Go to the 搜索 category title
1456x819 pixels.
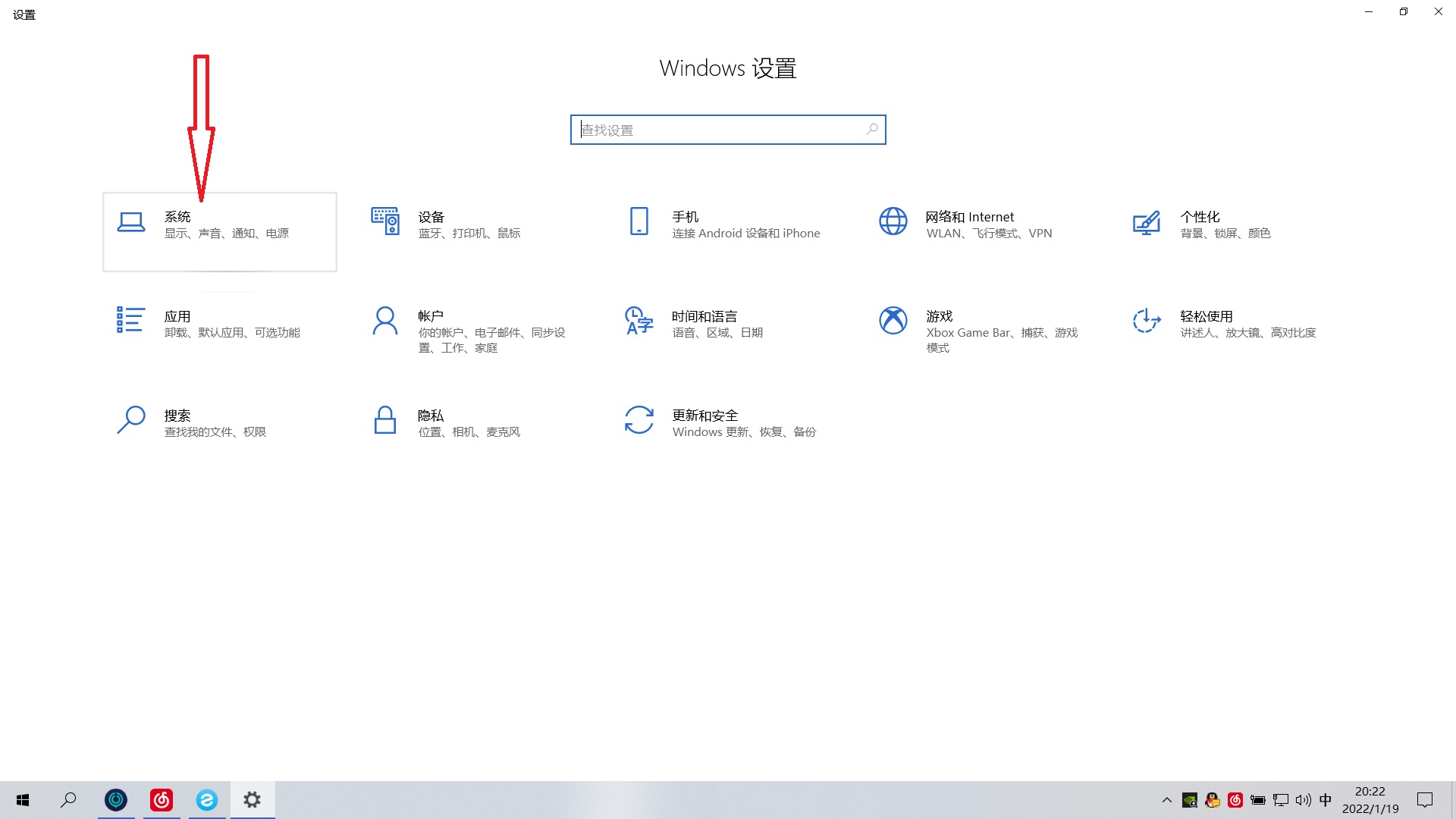point(177,416)
